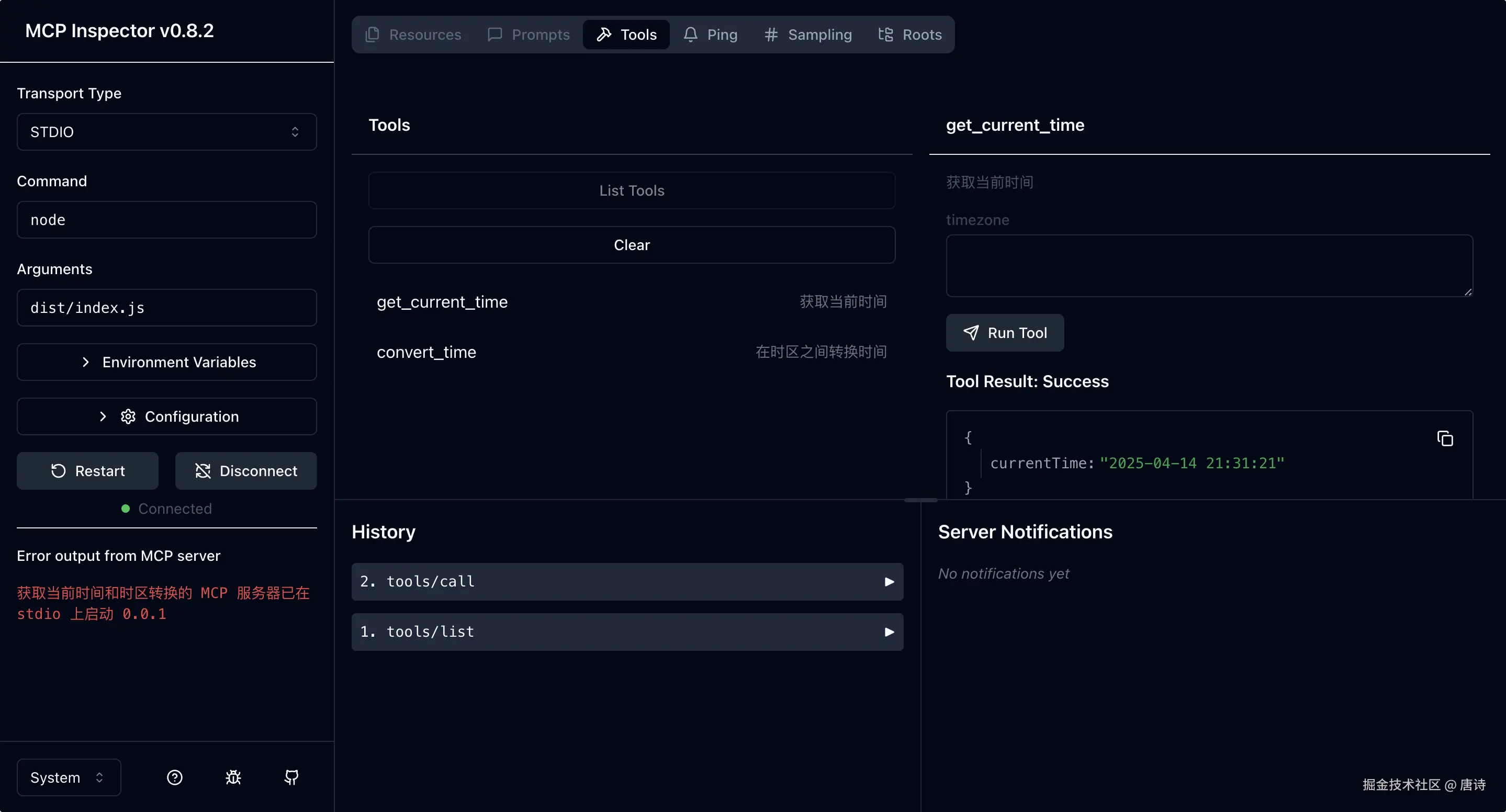Image resolution: width=1506 pixels, height=812 pixels.
Task: Open the GitHub icon link
Action: 291,777
